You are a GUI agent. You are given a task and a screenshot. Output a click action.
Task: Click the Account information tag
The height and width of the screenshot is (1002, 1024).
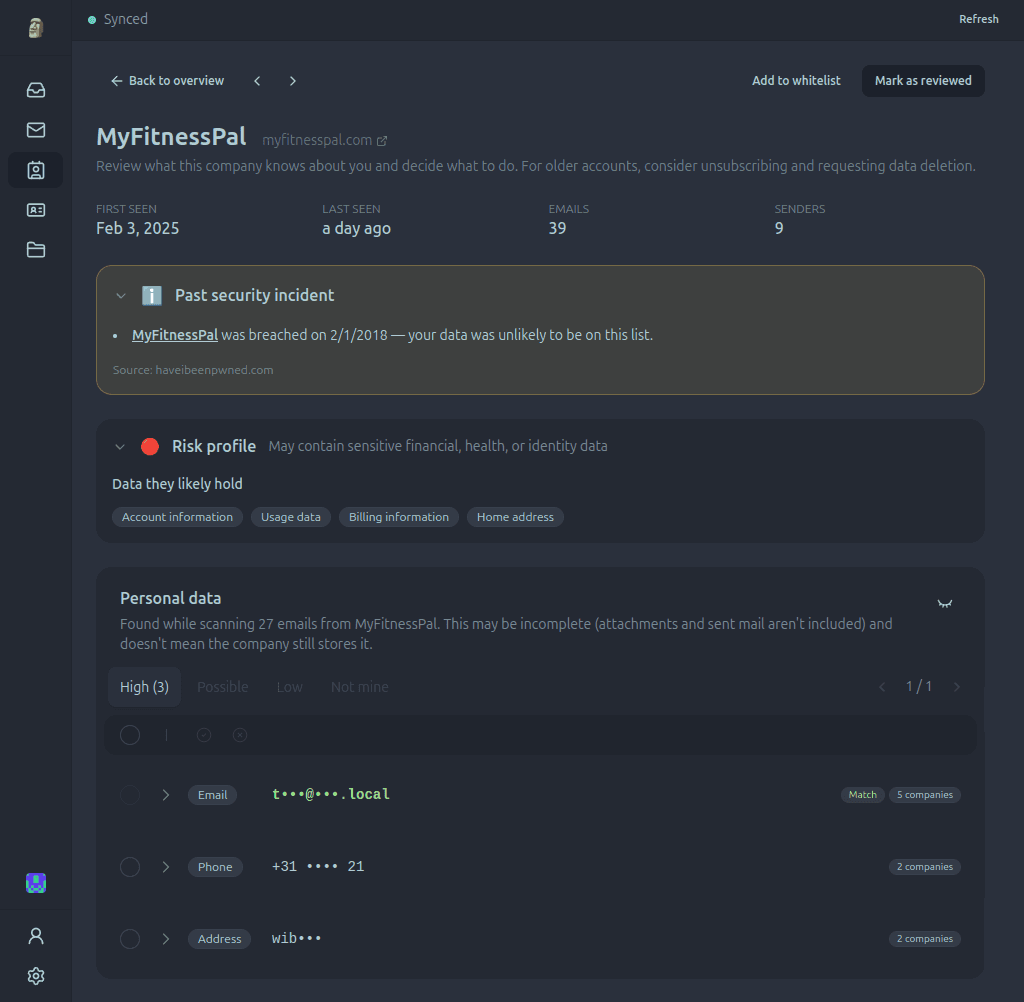(178, 517)
